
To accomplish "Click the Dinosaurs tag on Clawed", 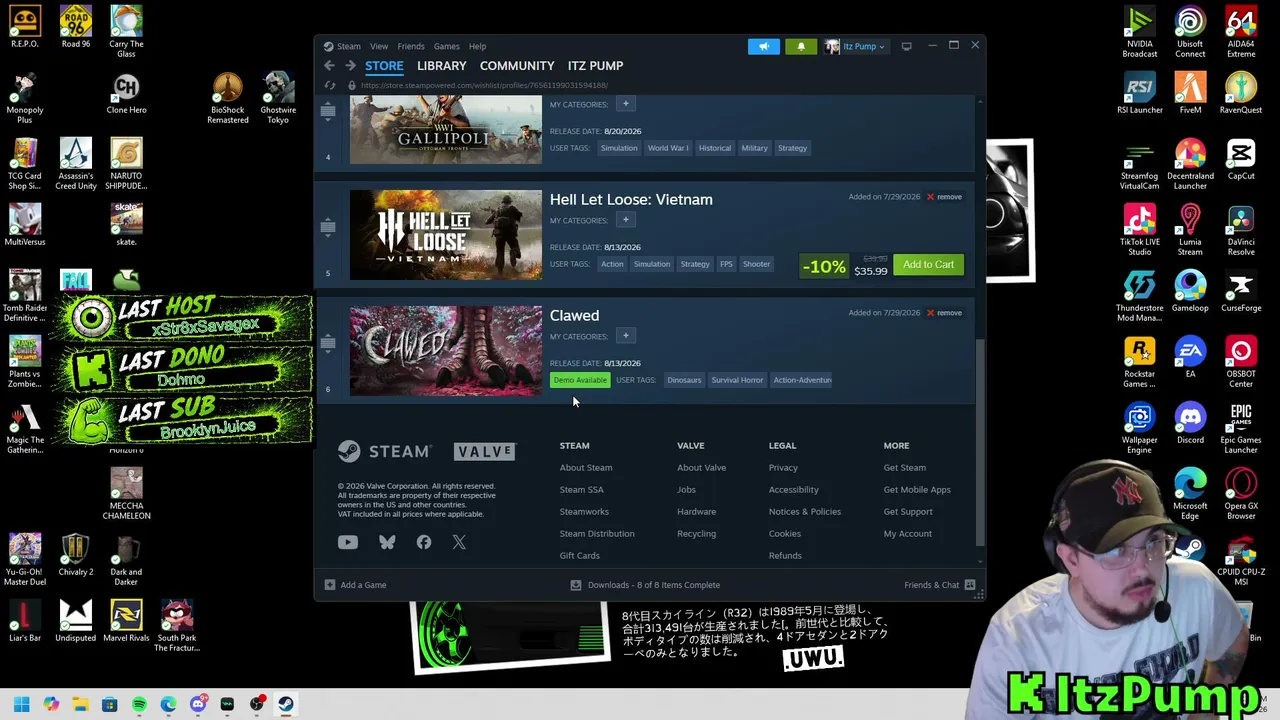I will pyautogui.click(x=684, y=380).
